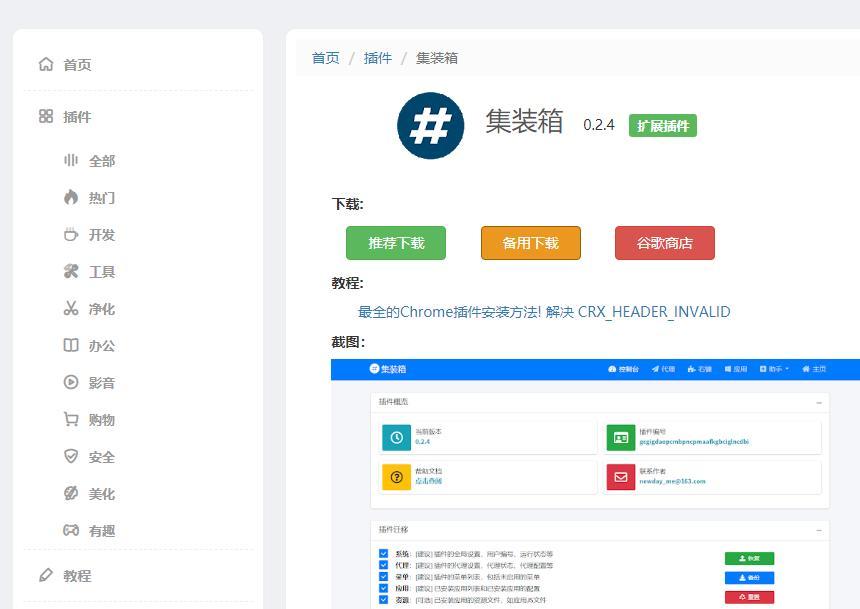Viewport: 860px width, 609px height.
Task: Toggle the 系统 checkbox in the preview
Action: point(383,554)
